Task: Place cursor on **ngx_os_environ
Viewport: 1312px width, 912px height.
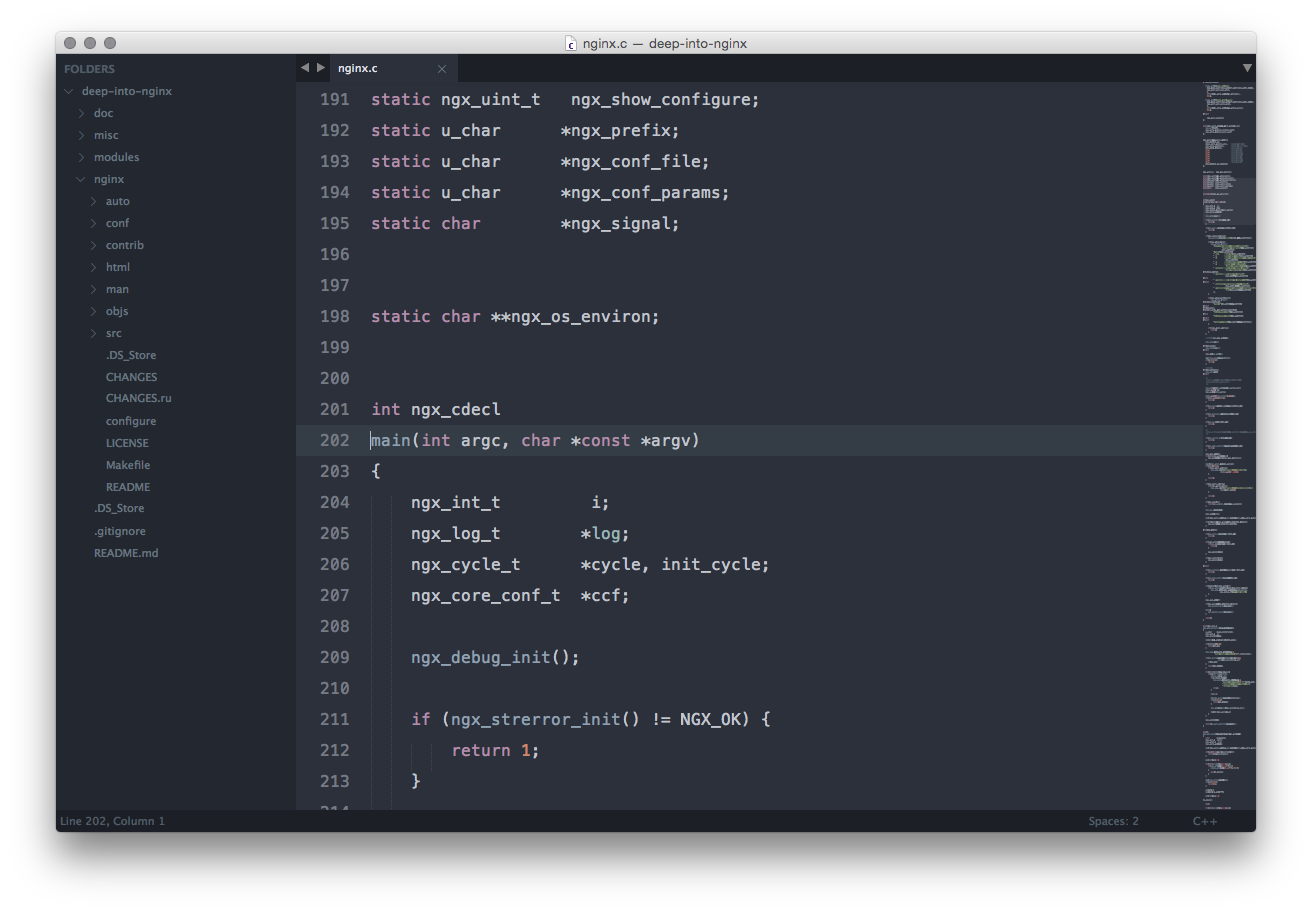Action: point(575,316)
